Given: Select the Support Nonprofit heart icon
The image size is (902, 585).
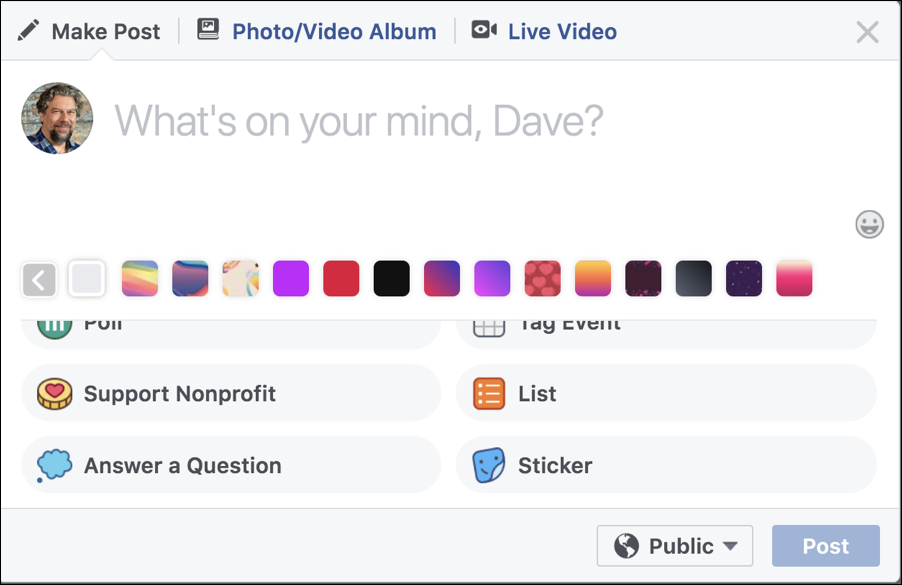Looking at the screenshot, I should (x=53, y=393).
